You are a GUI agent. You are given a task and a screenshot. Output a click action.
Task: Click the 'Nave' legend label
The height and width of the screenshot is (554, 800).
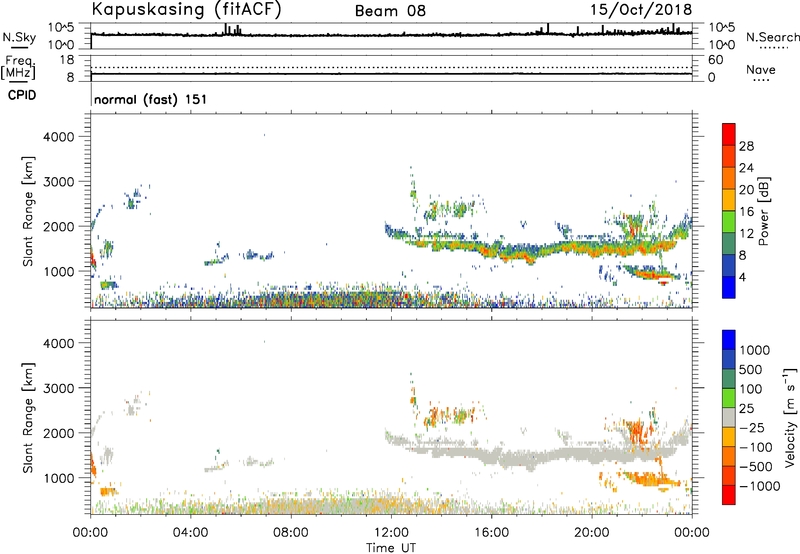(x=761, y=70)
